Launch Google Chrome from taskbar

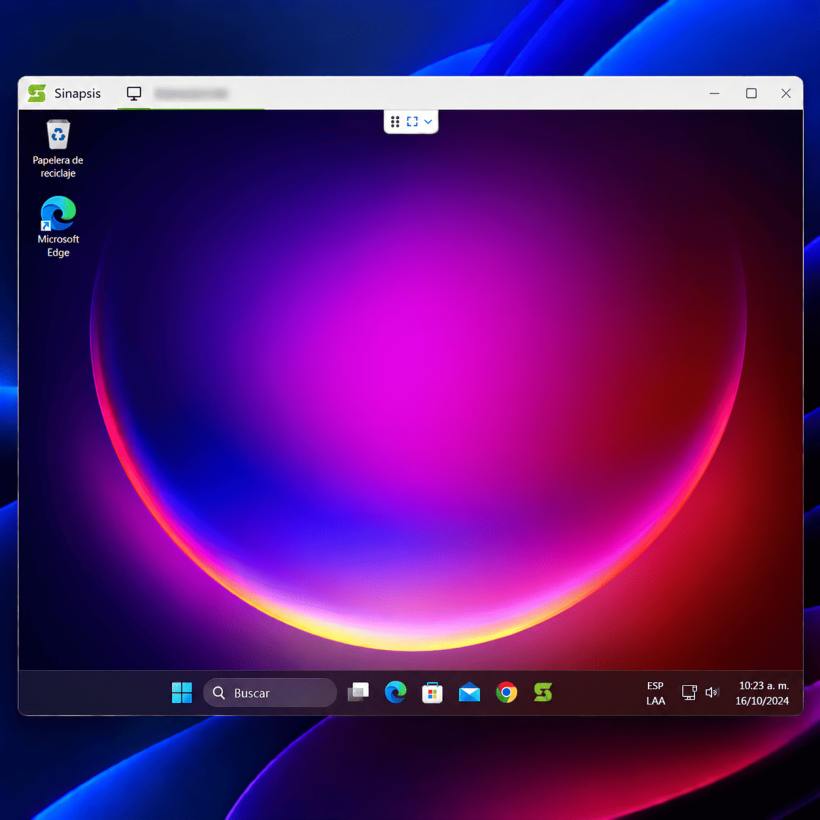506,692
